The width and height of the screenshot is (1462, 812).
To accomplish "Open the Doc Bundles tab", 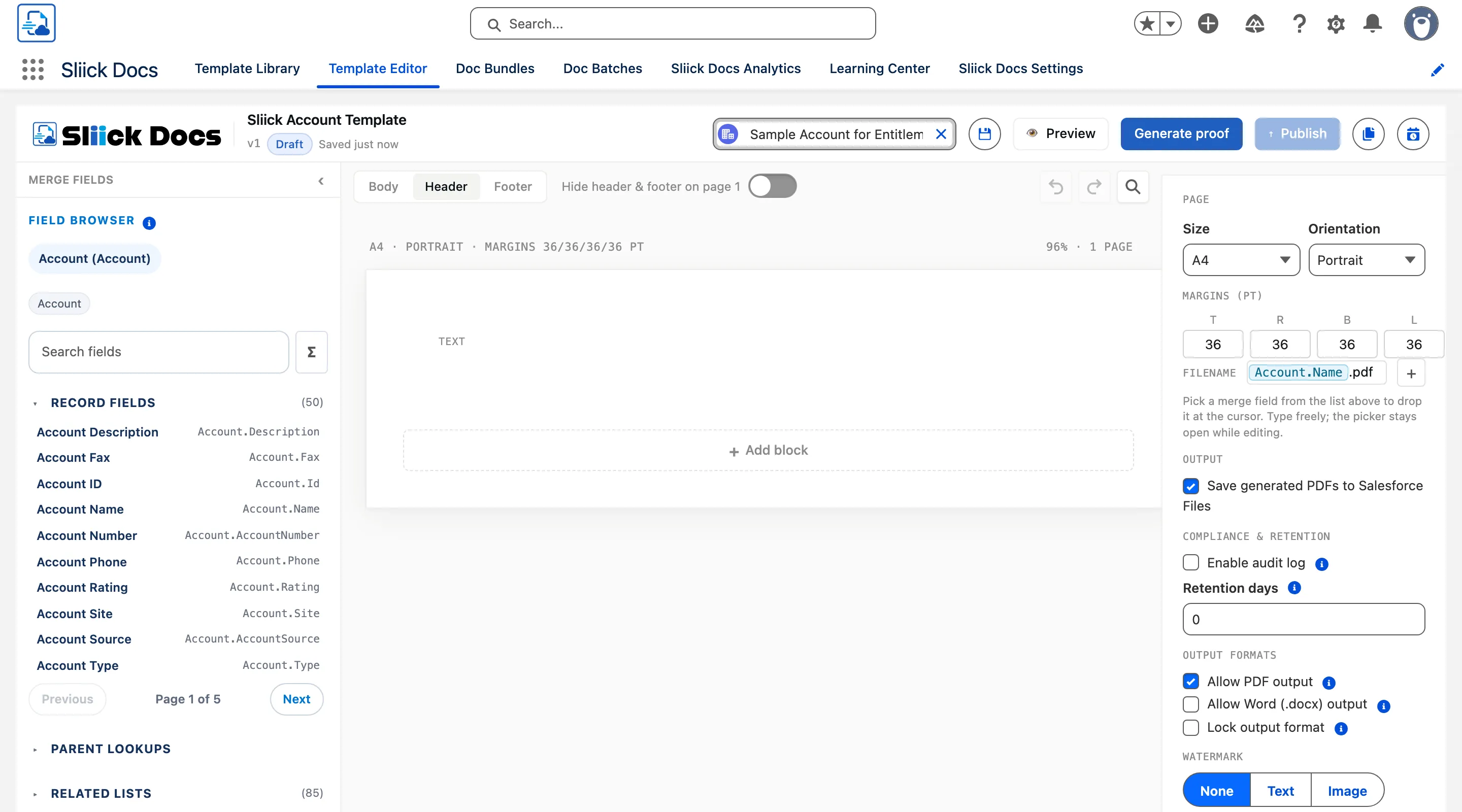I will pyautogui.click(x=495, y=69).
